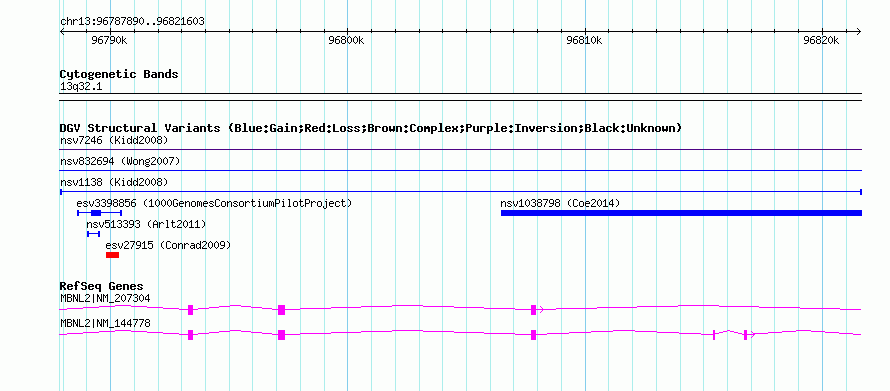Click the blue nsv832694 variant line
The image size is (890, 391).
coord(461,170)
